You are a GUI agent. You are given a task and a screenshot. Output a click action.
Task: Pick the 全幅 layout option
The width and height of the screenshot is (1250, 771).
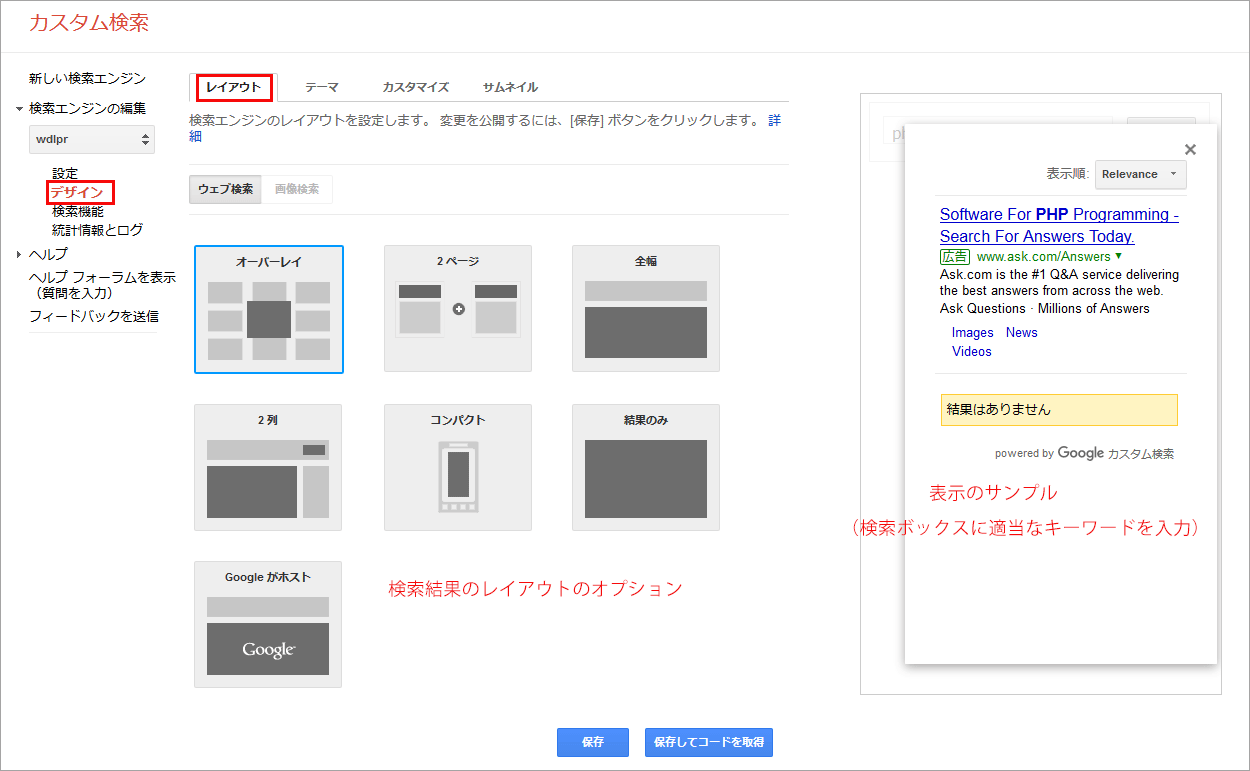coord(646,309)
